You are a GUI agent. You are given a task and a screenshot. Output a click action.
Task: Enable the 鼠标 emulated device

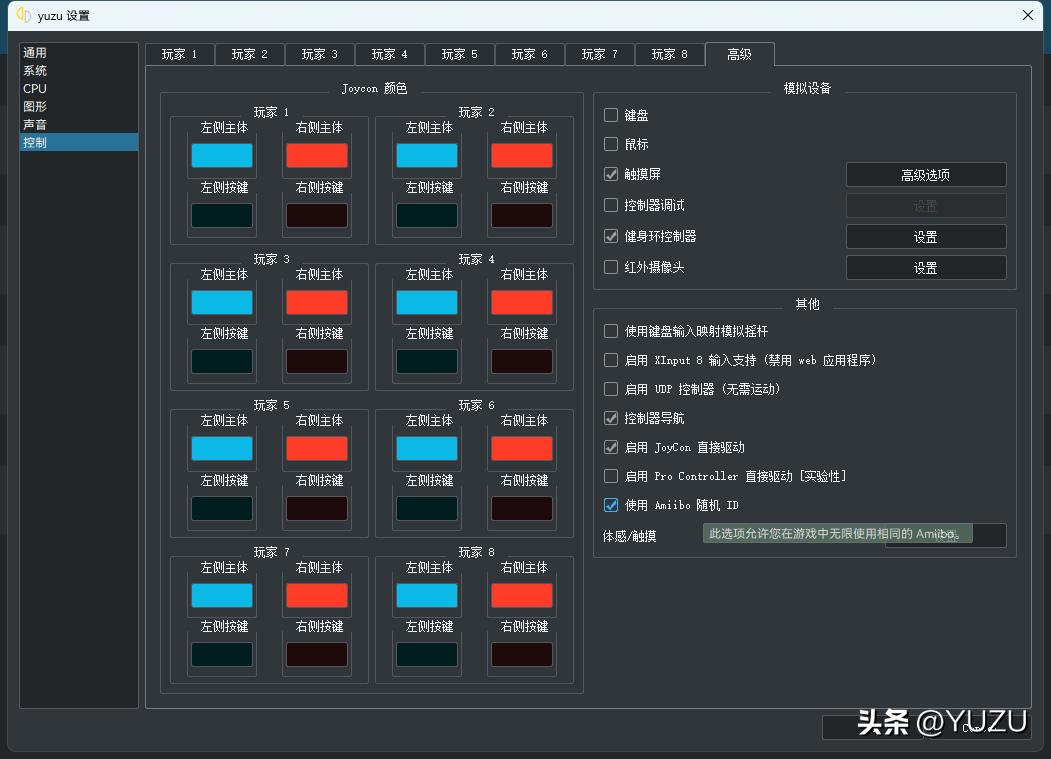(x=610, y=144)
